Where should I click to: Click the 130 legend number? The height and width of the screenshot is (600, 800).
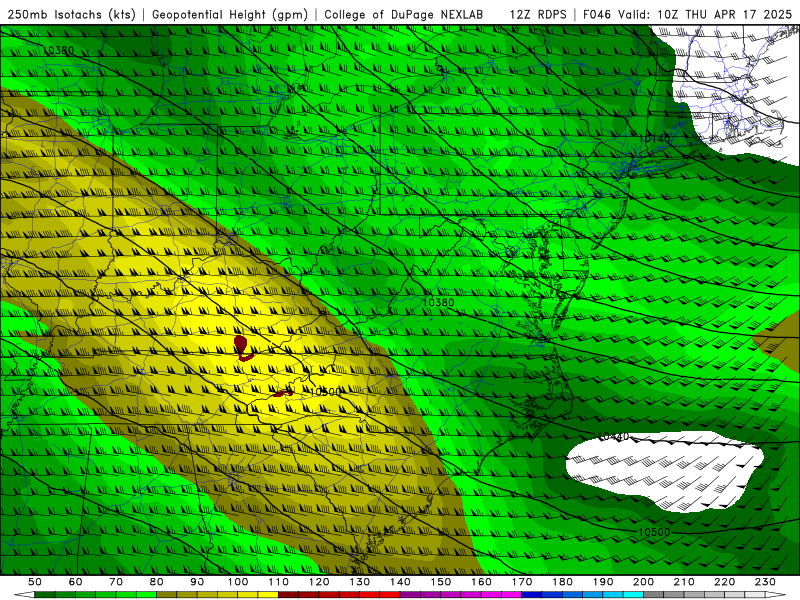click(x=360, y=582)
